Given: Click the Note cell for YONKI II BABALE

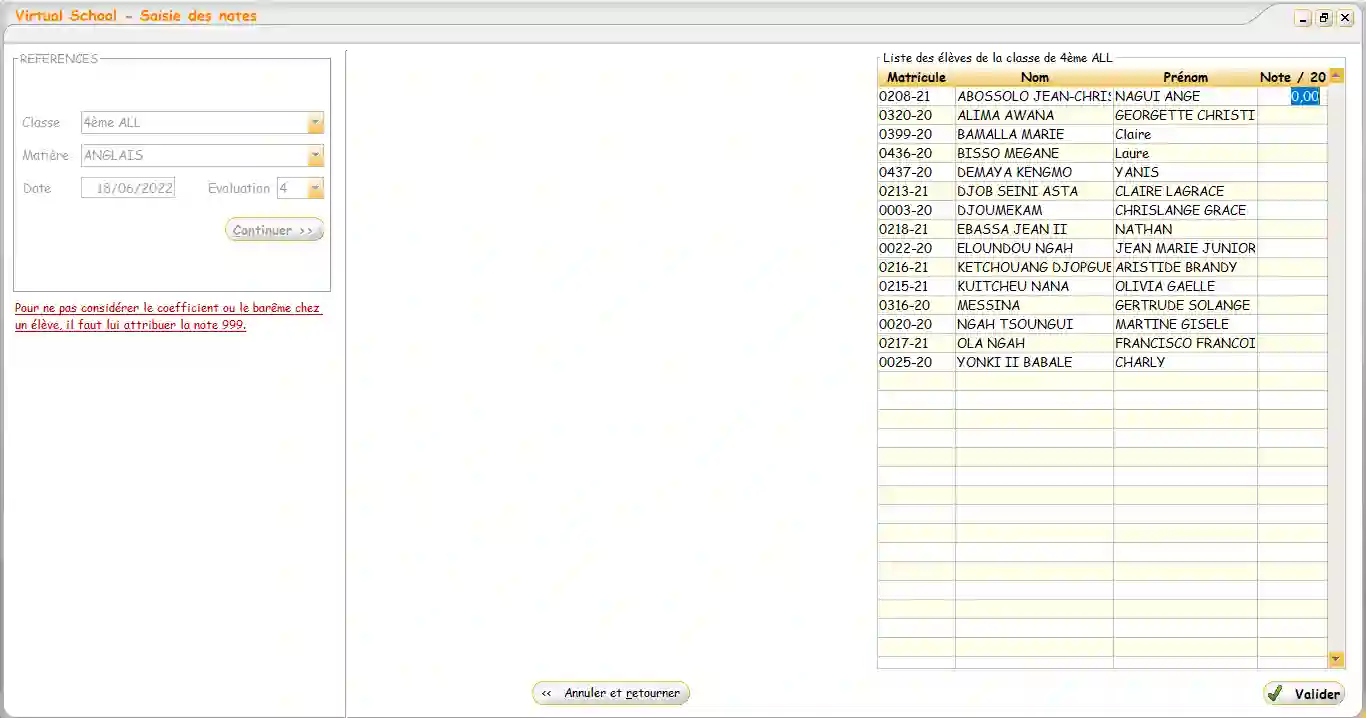Looking at the screenshot, I should pyautogui.click(x=1290, y=362).
